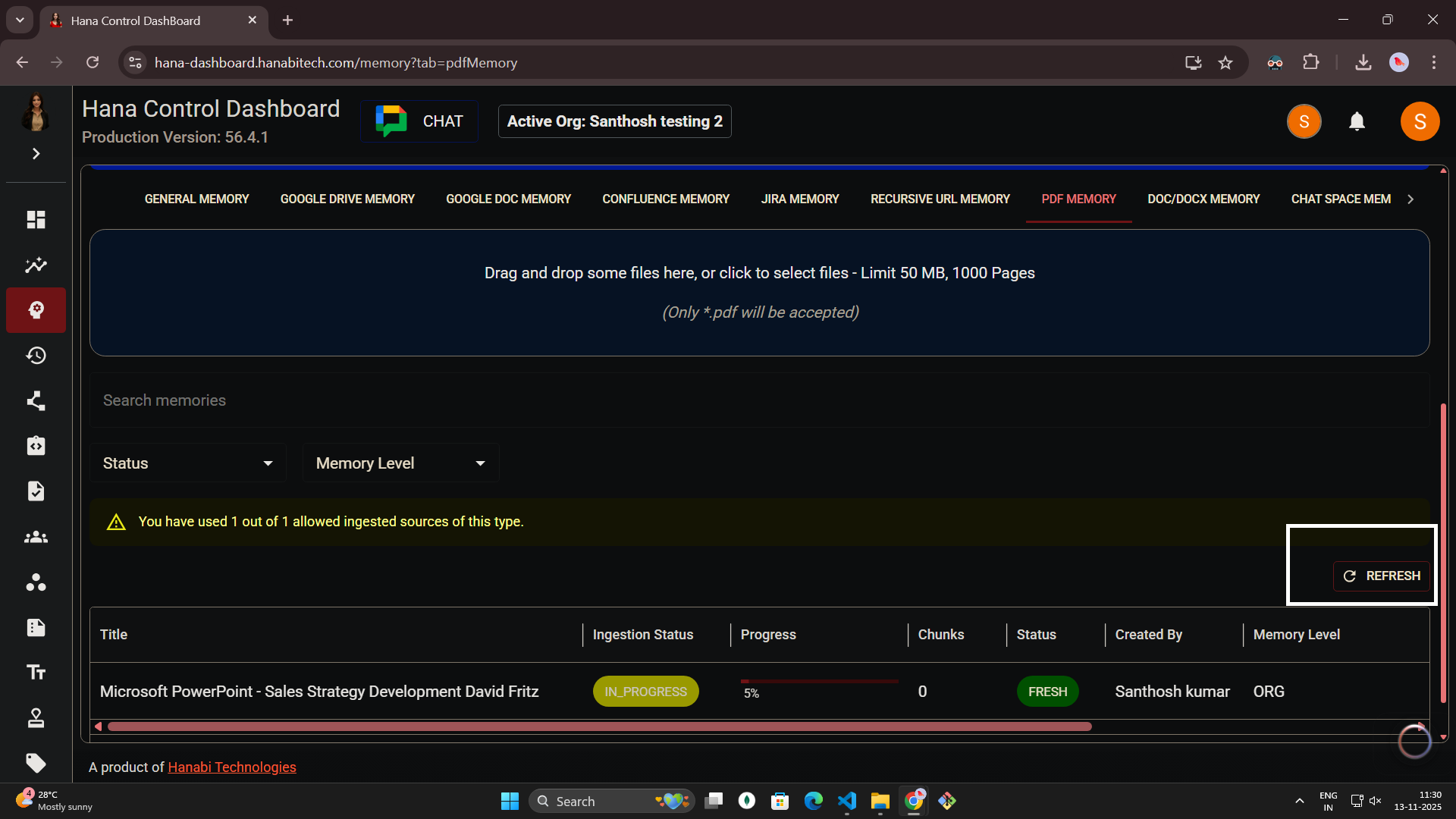Select the share network sidebar icon
This screenshot has height=819, width=1456.
pyautogui.click(x=36, y=400)
